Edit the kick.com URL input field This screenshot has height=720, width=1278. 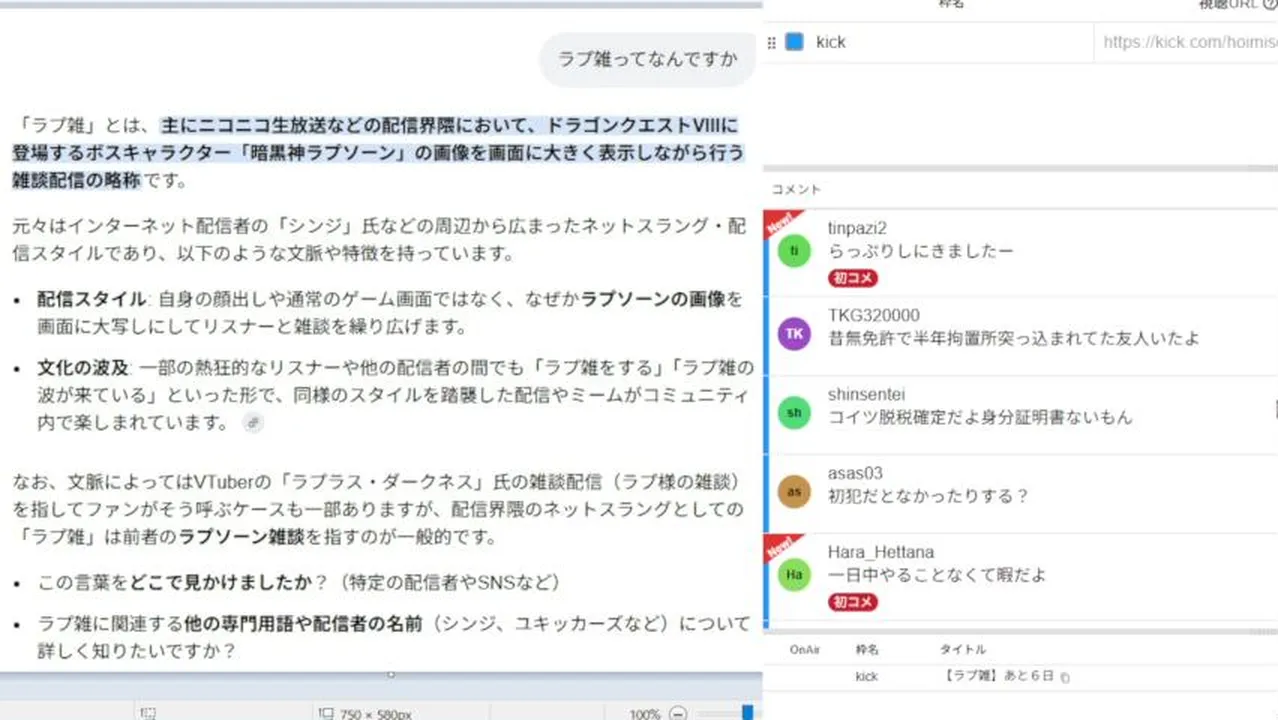1187,43
